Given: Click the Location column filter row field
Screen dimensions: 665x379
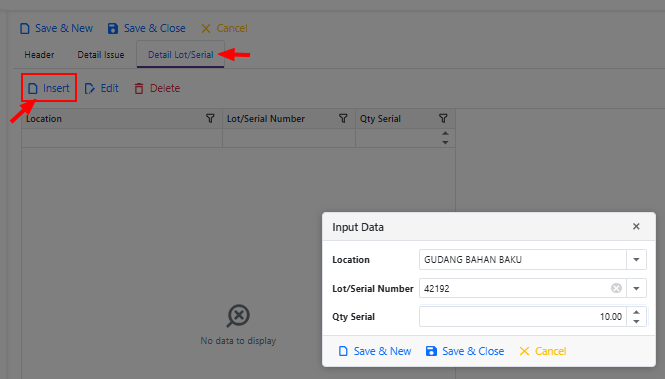Looking at the screenshot, I should tap(122, 138).
